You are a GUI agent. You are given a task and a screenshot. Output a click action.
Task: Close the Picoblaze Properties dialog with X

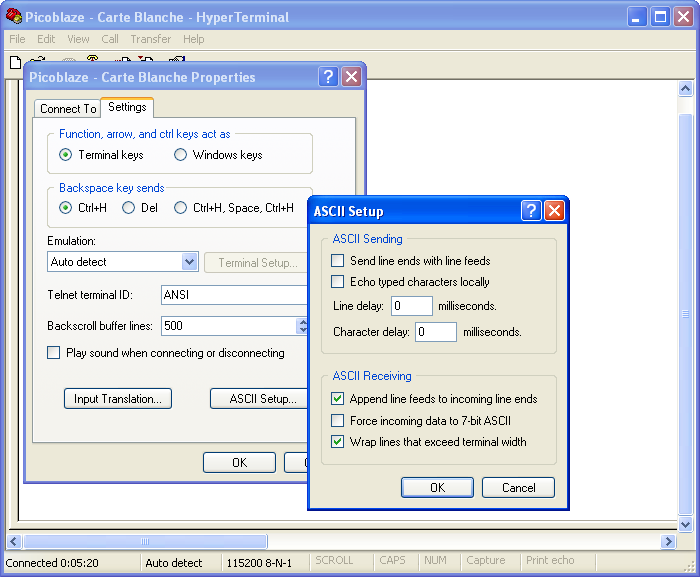point(351,77)
